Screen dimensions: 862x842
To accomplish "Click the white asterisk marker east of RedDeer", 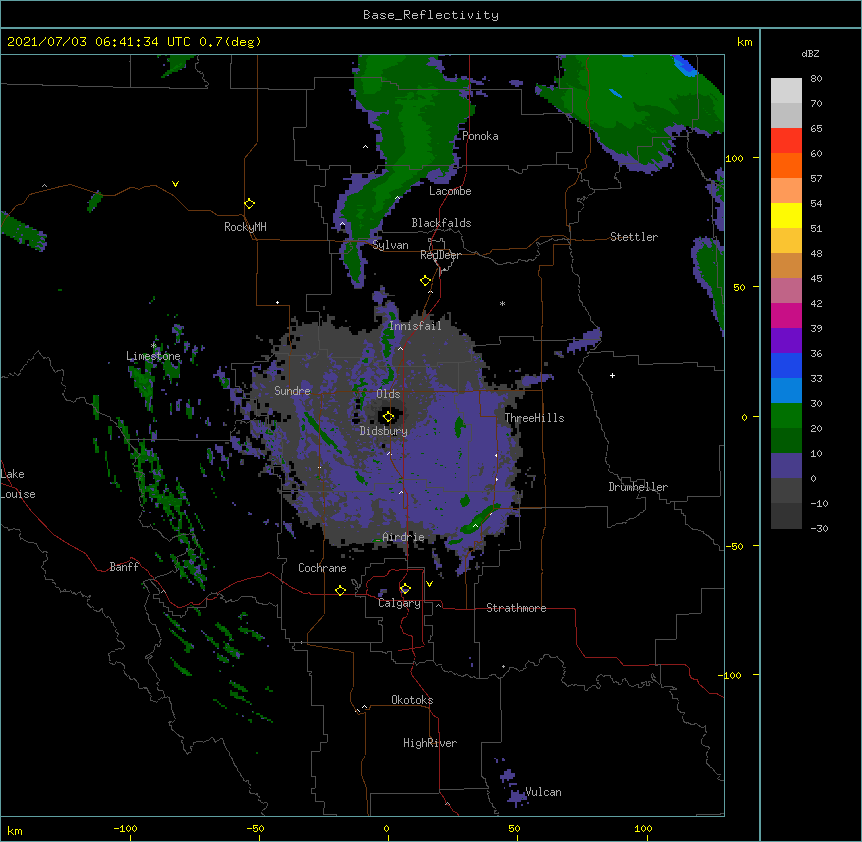I will click(502, 303).
